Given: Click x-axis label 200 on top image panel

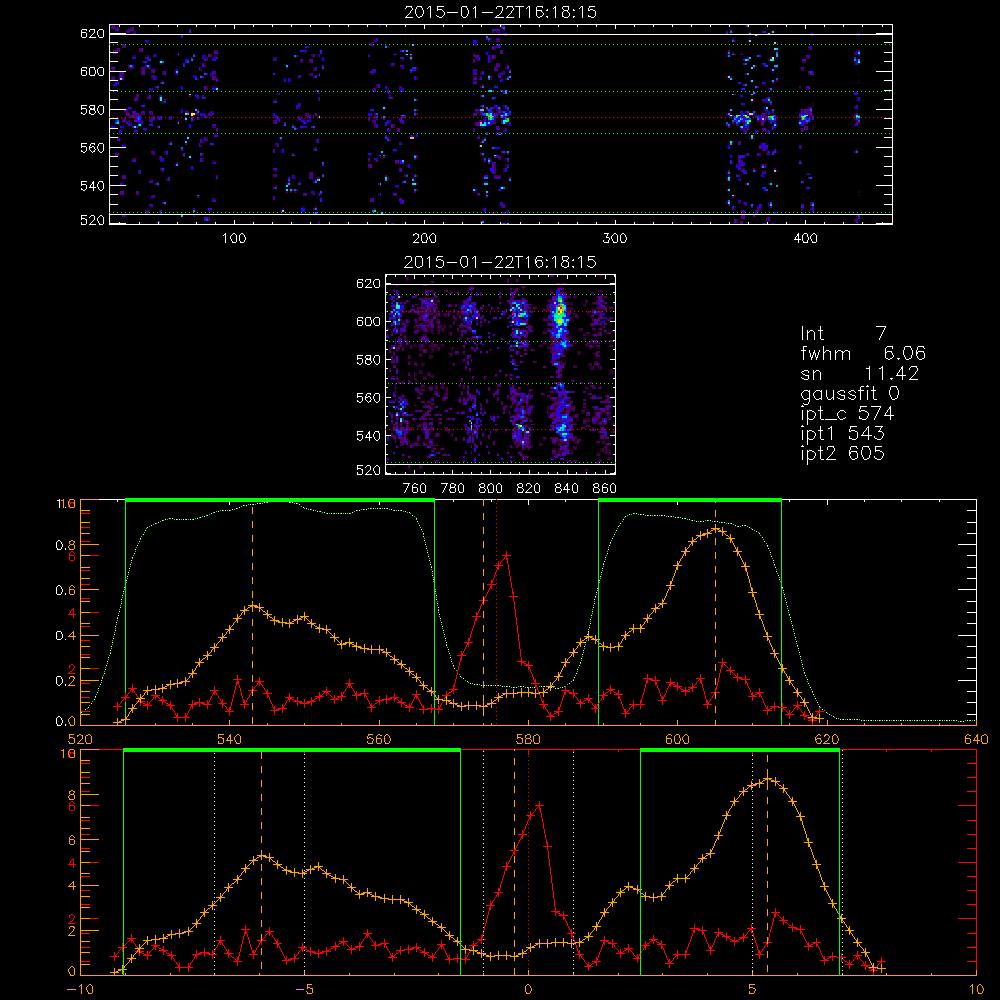Looking at the screenshot, I should click(424, 239).
